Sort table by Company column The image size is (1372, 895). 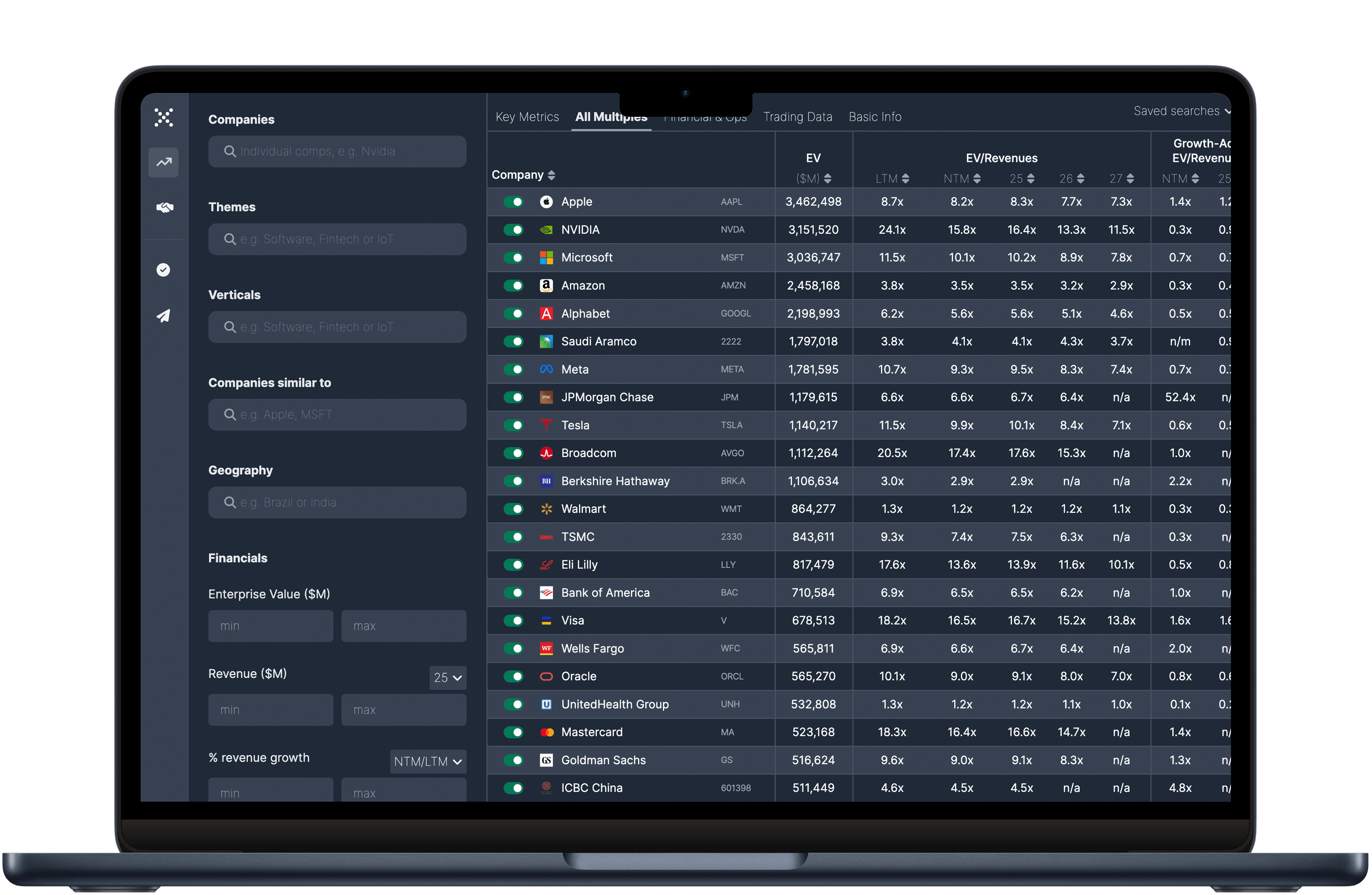pyautogui.click(x=523, y=175)
